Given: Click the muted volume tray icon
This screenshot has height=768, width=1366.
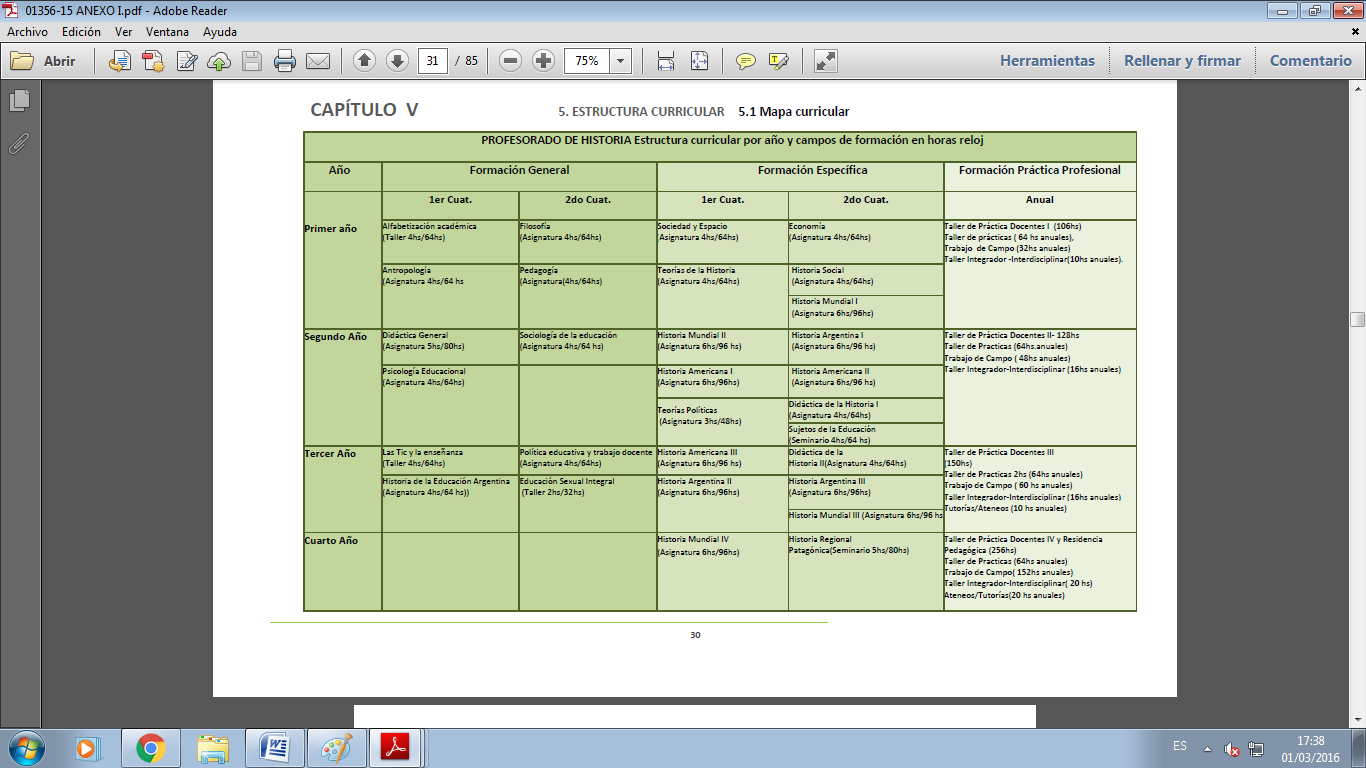Looking at the screenshot, I should click(1232, 749).
